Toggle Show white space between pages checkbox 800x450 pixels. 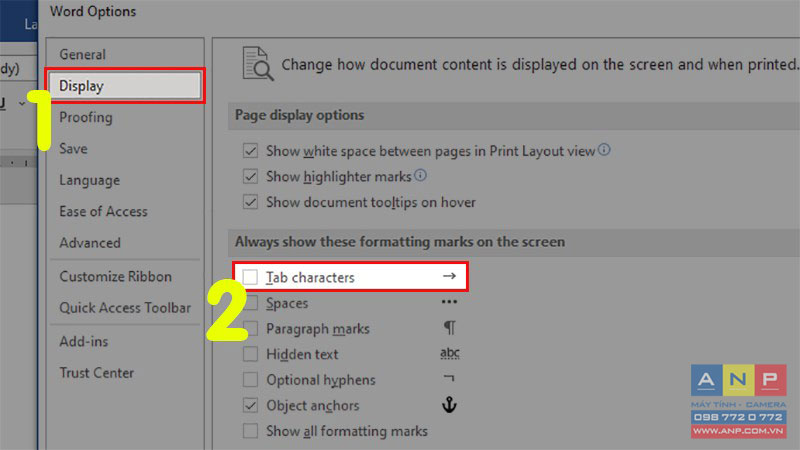click(250, 151)
